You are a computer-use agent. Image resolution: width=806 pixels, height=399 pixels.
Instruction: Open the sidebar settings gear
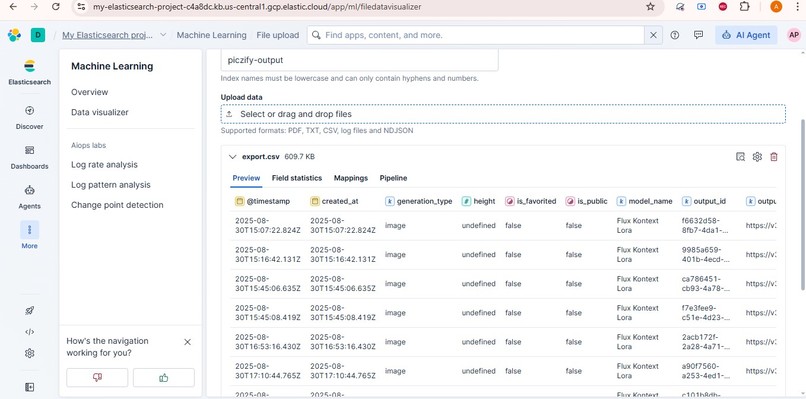tap(29, 353)
